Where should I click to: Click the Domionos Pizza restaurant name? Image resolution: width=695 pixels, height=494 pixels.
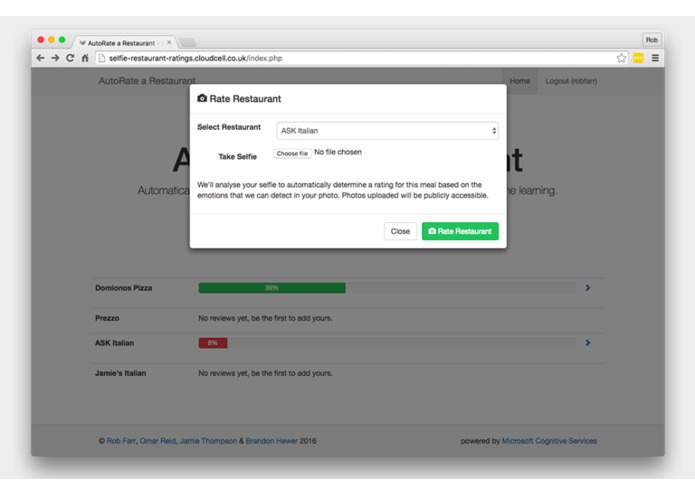point(124,288)
